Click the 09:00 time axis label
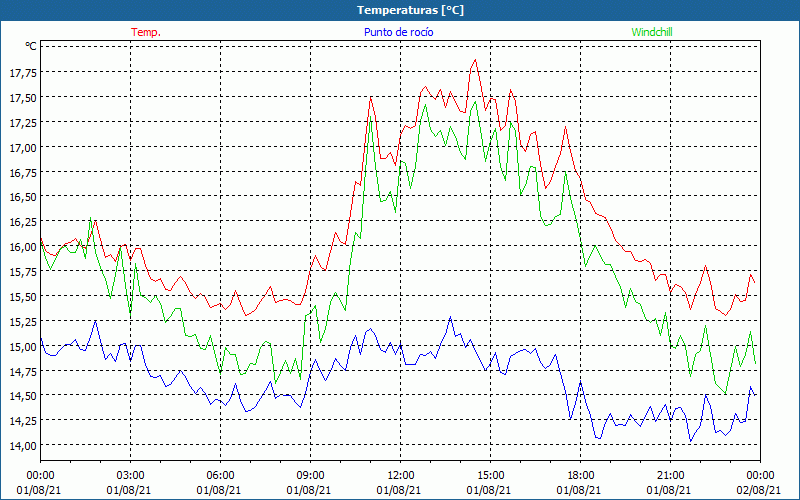Viewport: 800px width, 500px height. [x=310, y=476]
